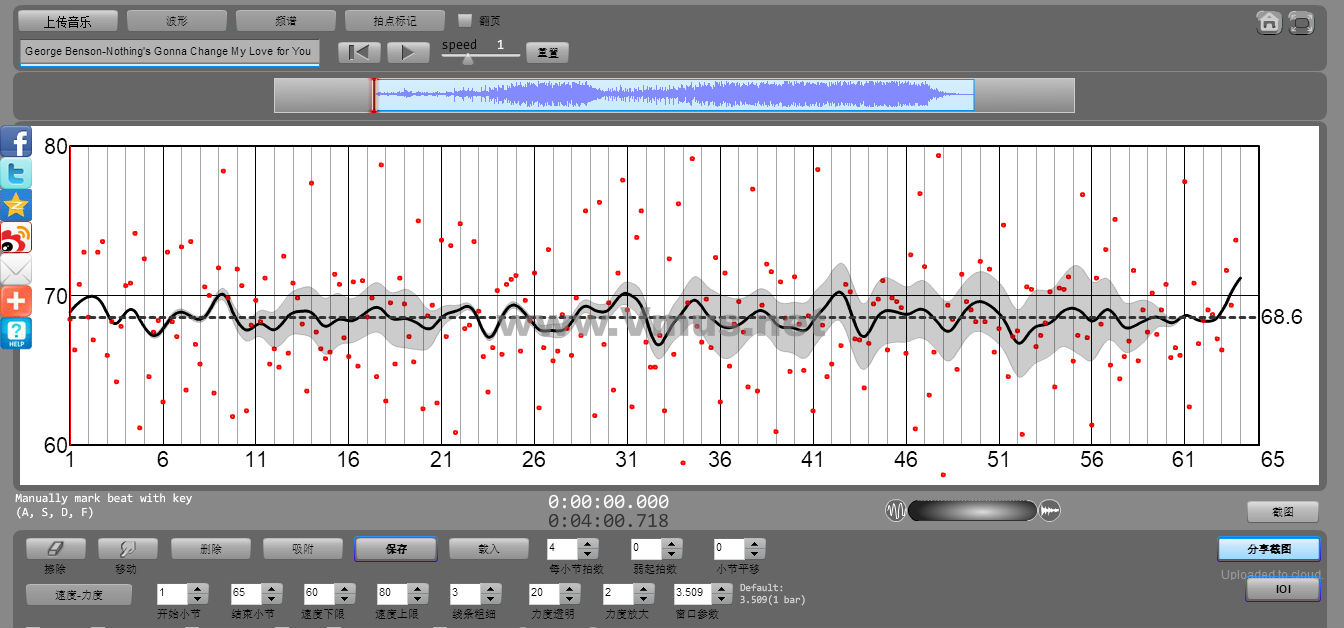This screenshot has width=1344, height=628.
Task: Rewind playback to the start
Action: point(359,52)
